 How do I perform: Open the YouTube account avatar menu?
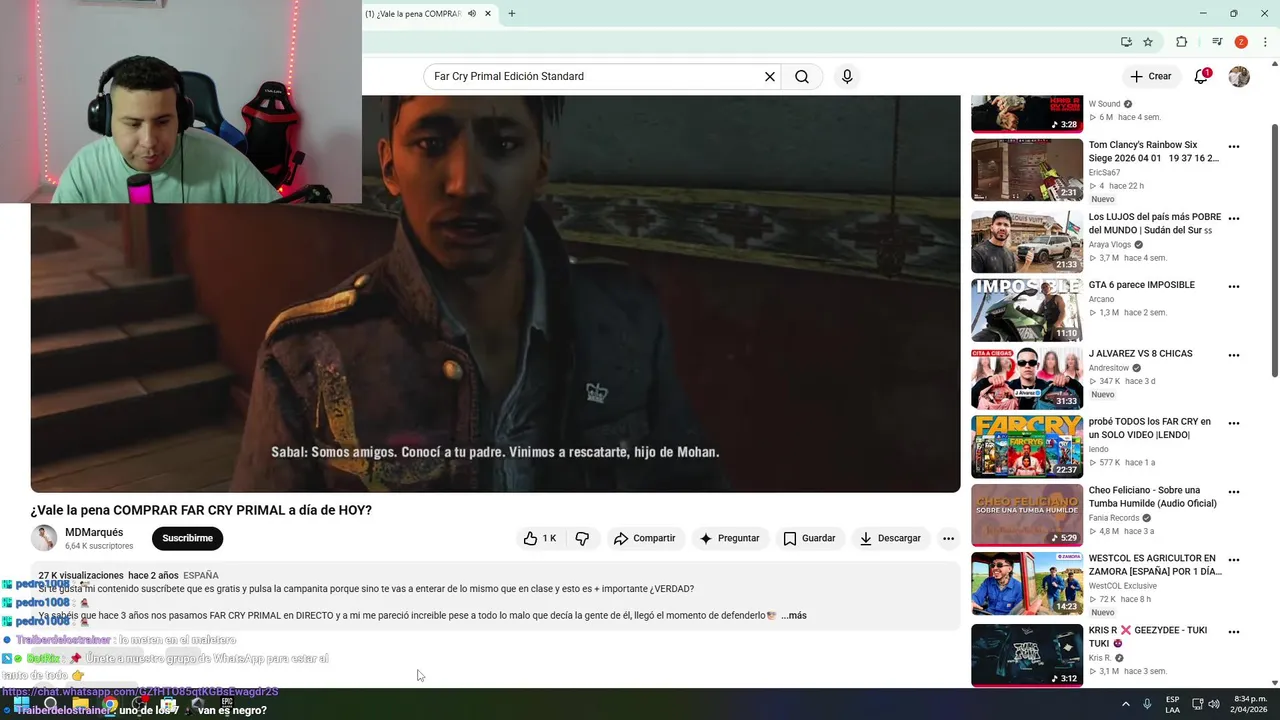tap(1239, 76)
